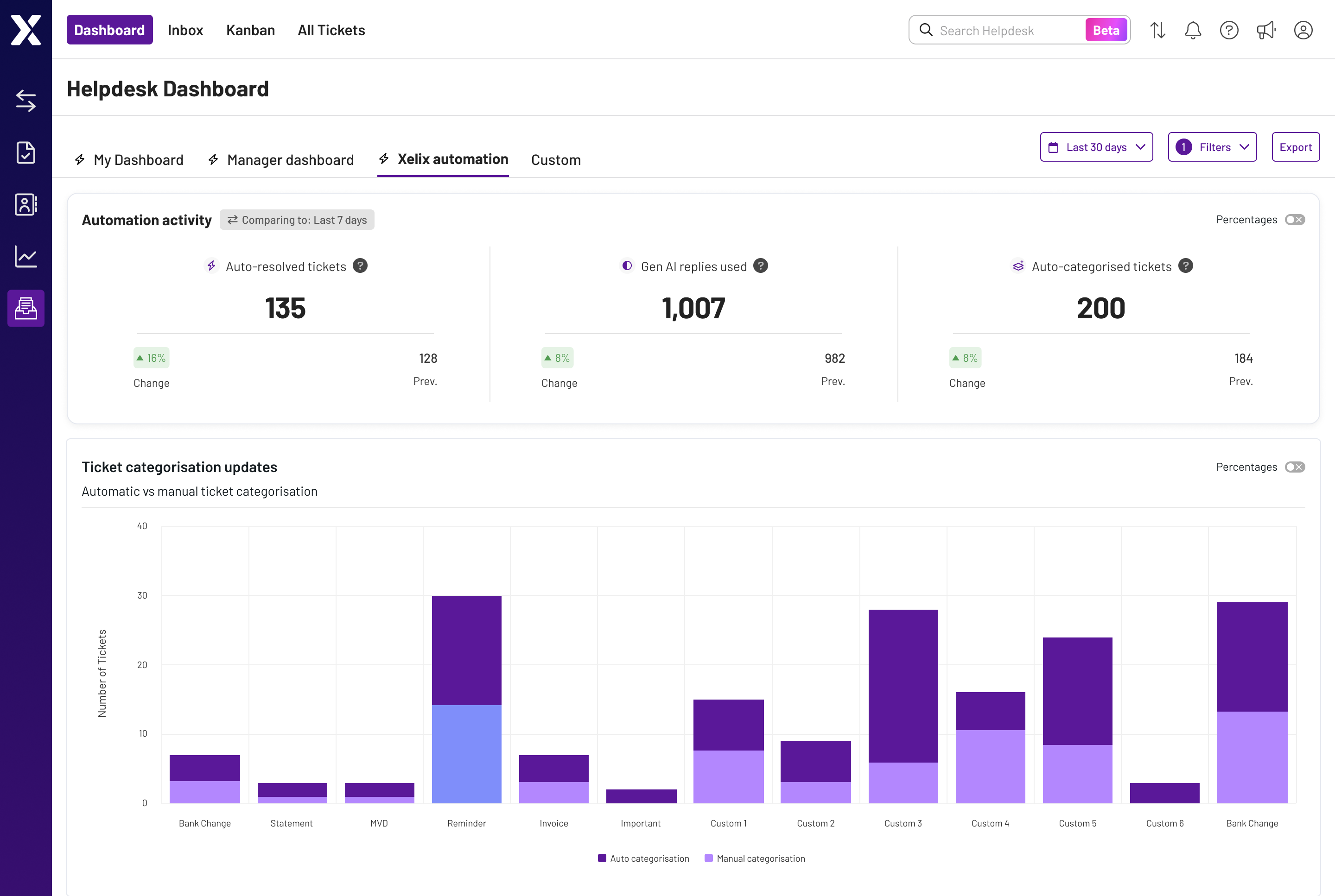Expand the Filters dropdown

1212,147
